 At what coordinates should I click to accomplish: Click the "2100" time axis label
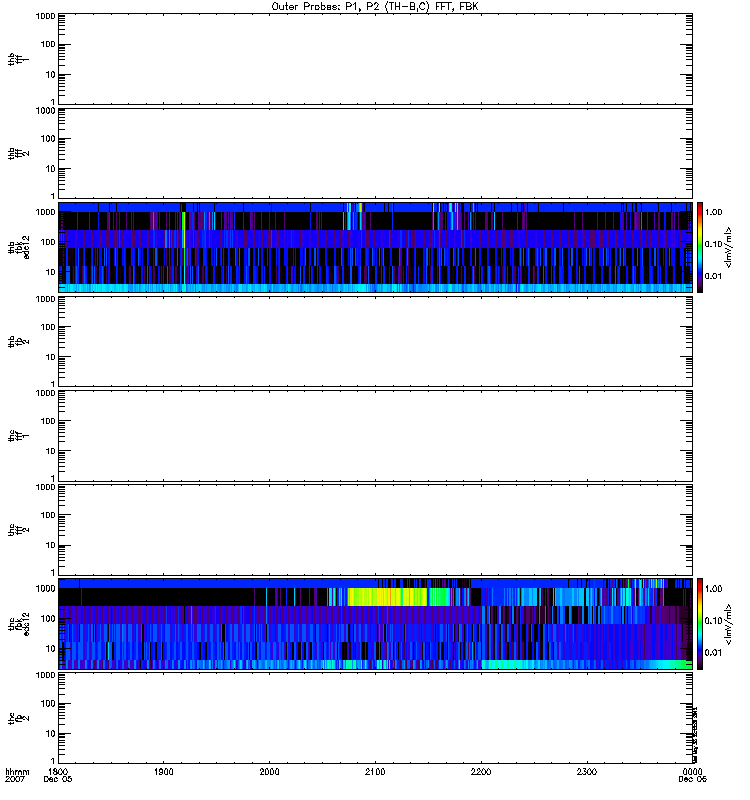[x=375, y=772]
